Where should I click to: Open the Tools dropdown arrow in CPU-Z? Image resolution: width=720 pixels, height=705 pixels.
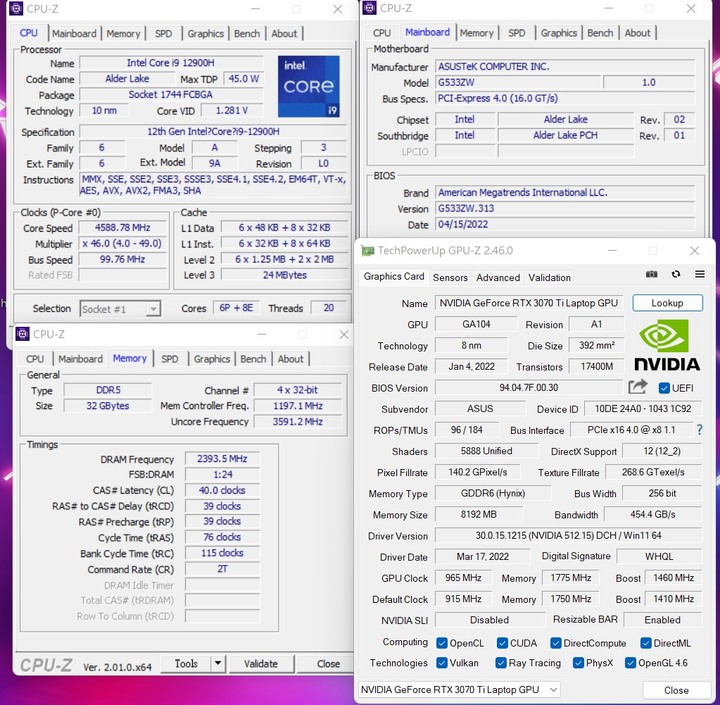click(x=218, y=663)
